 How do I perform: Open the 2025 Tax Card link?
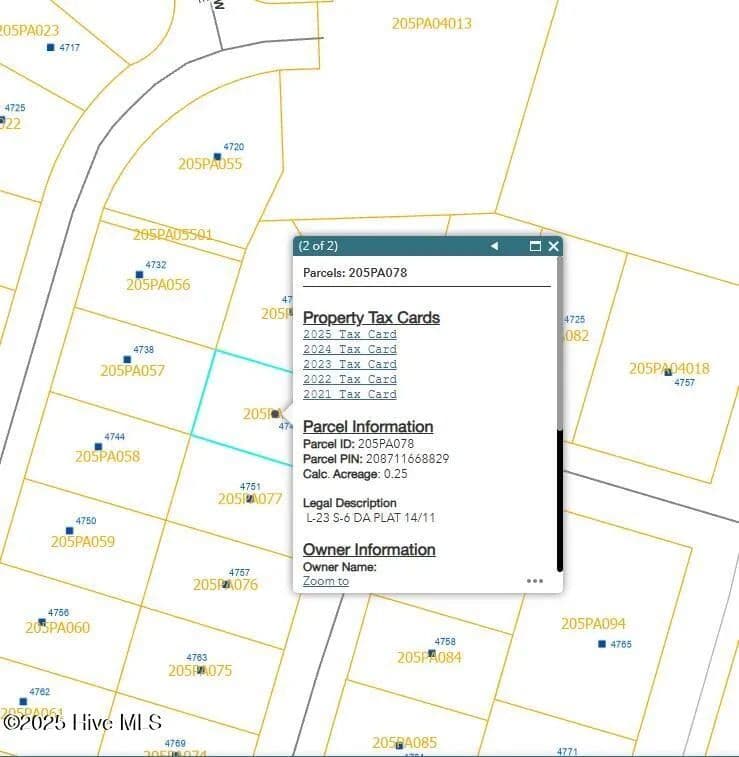click(x=350, y=335)
